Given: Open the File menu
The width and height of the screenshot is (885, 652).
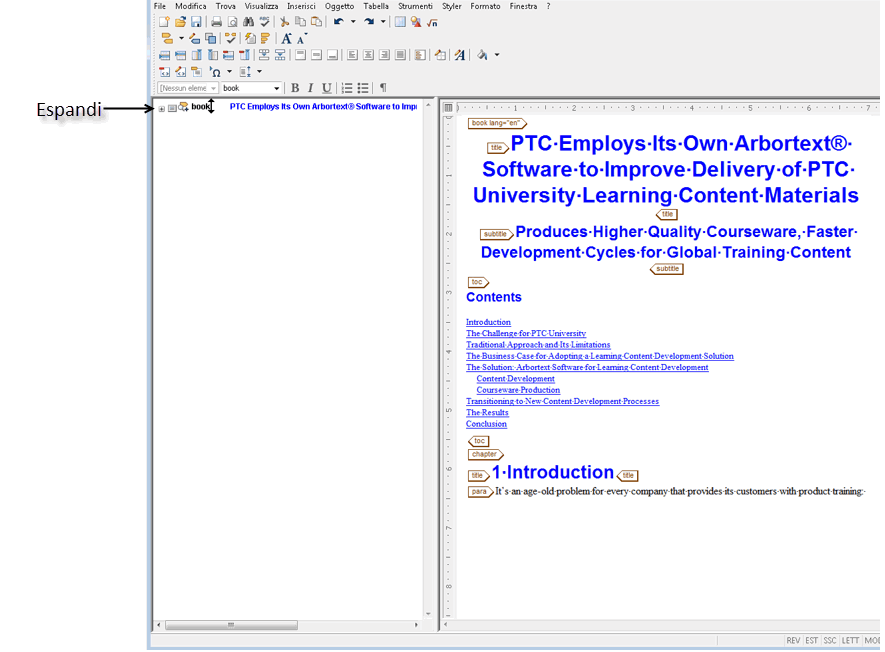Looking at the screenshot, I should point(160,6).
